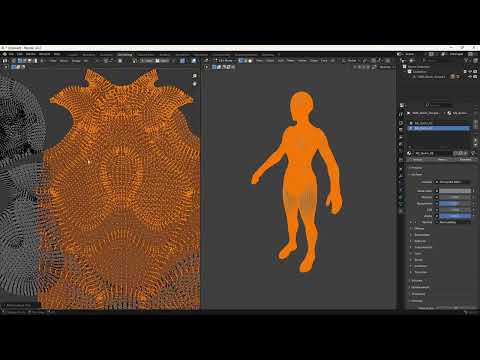Open the Render menu
480x360 pixels.
pyautogui.click(x=31, y=54)
